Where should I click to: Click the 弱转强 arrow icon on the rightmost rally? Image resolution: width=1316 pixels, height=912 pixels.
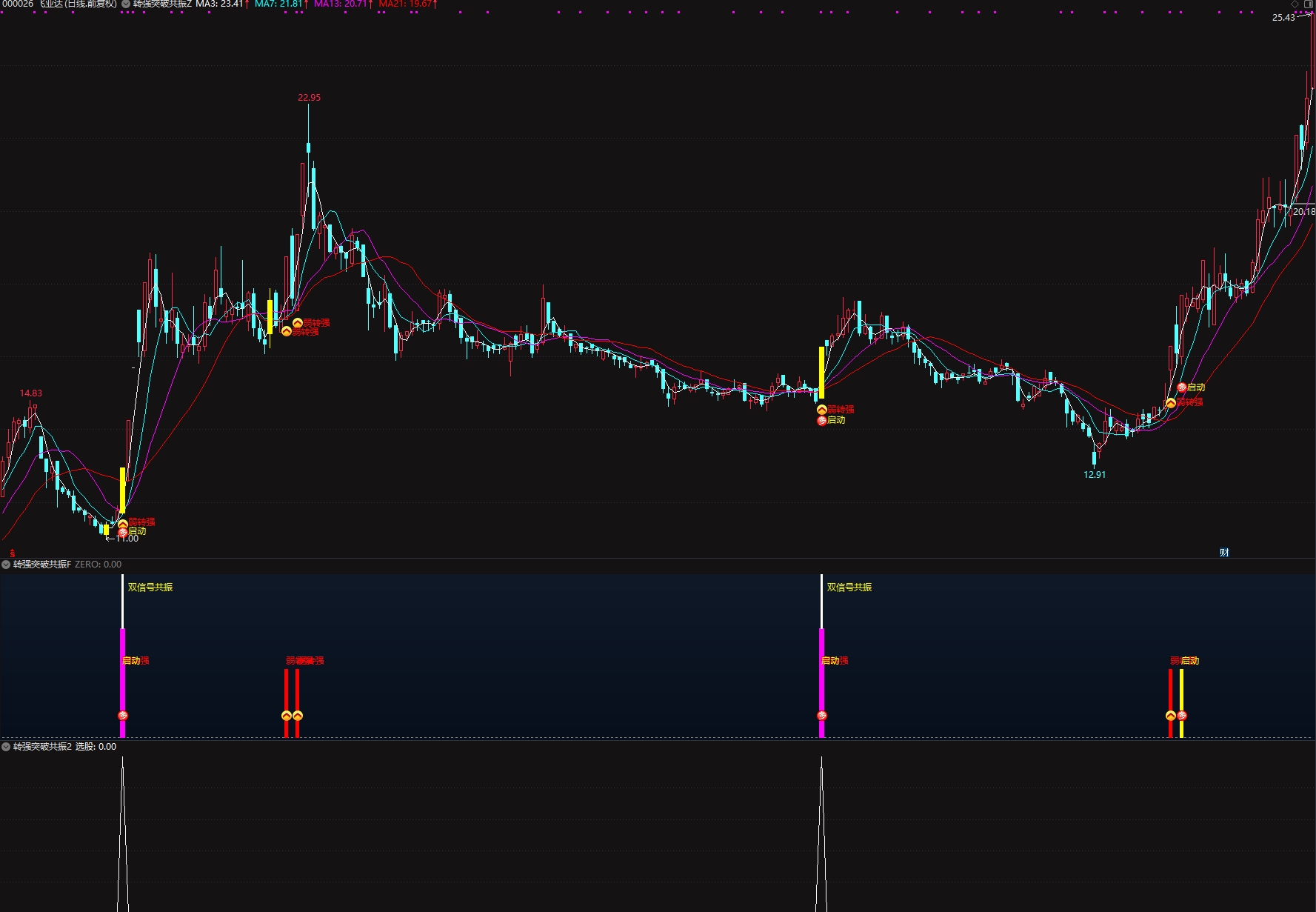pos(1171,403)
